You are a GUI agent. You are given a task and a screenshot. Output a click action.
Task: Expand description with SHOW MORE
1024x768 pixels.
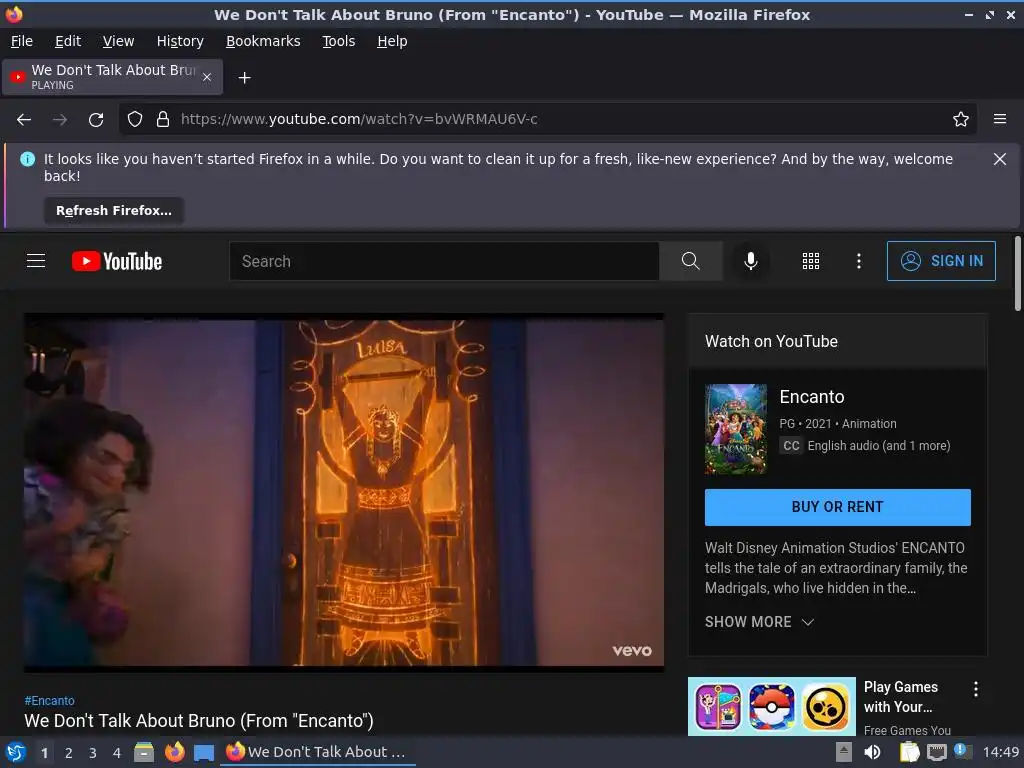pos(760,622)
